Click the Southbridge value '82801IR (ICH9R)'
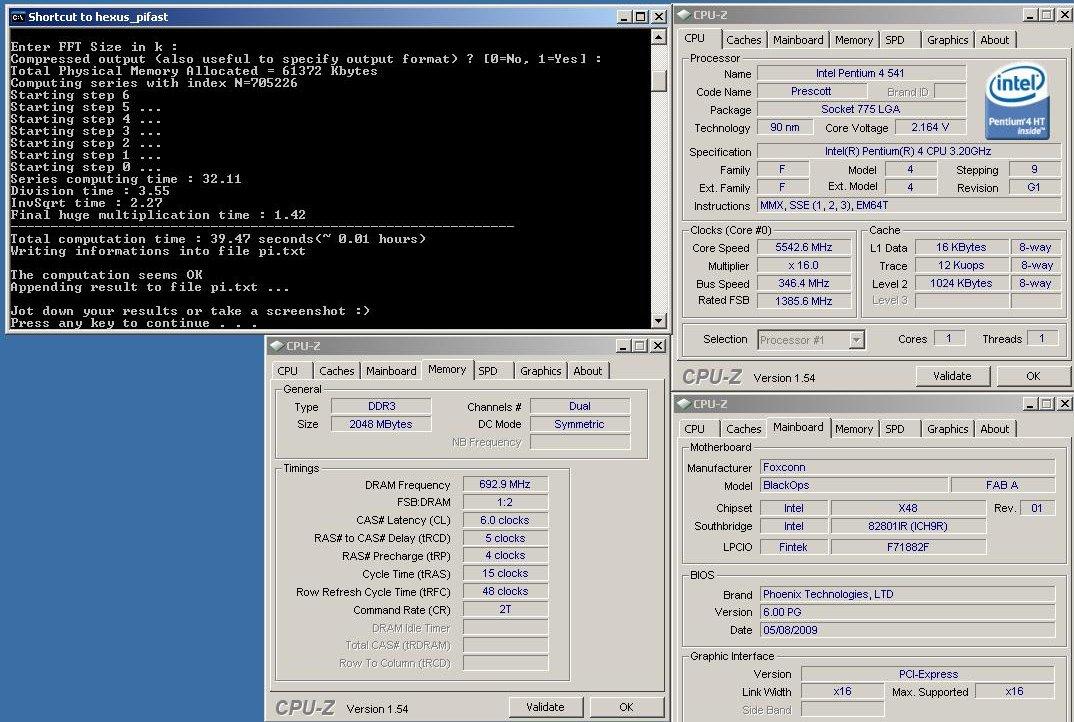This screenshot has height=722, width=1074. [908, 526]
